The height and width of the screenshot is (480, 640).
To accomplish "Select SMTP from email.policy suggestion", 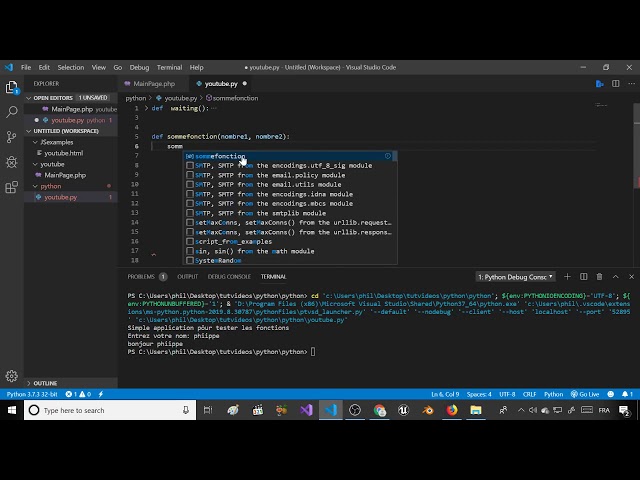I will pyautogui.click(x=290, y=175).
